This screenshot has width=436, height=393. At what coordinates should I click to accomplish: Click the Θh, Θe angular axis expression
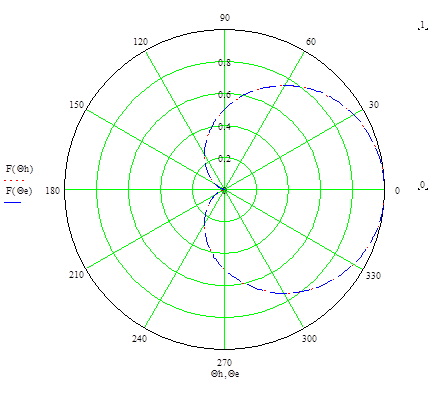[225, 374]
